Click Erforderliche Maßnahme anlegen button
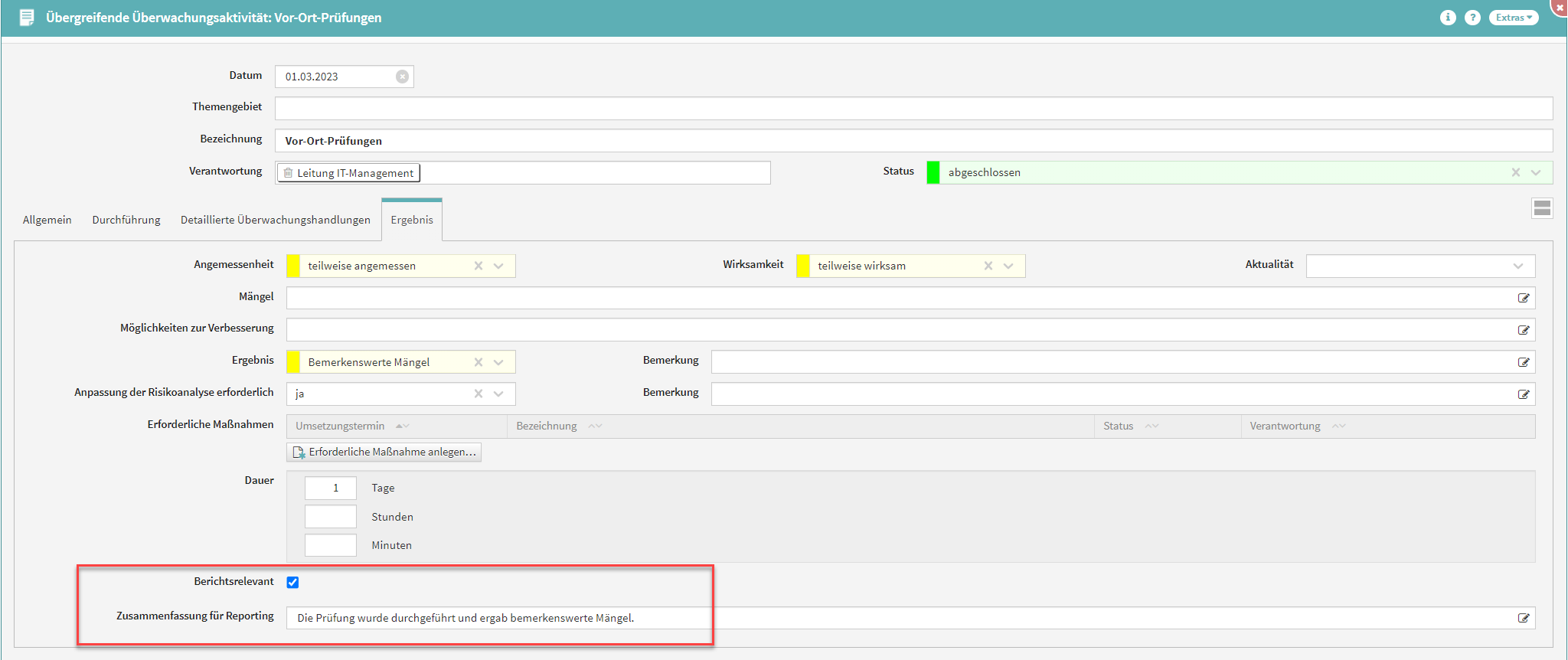 click(x=384, y=453)
